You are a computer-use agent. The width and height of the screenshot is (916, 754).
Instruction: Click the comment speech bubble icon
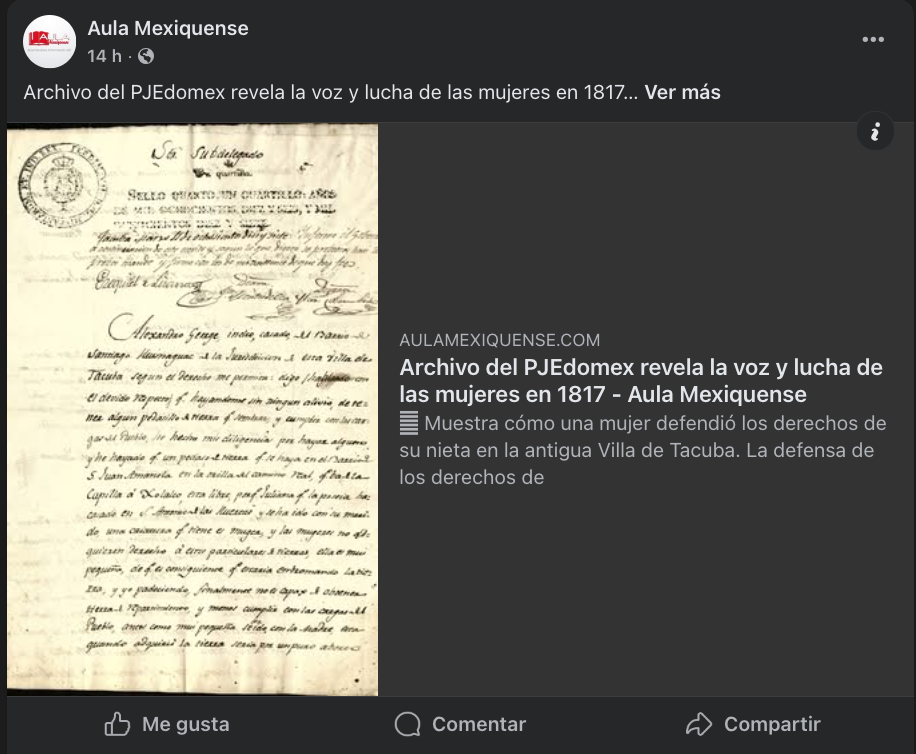click(x=408, y=724)
